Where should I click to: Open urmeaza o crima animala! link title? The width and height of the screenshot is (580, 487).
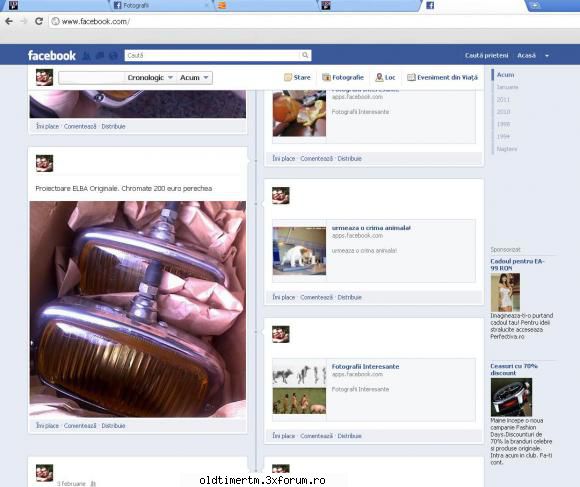[x=371, y=228]
